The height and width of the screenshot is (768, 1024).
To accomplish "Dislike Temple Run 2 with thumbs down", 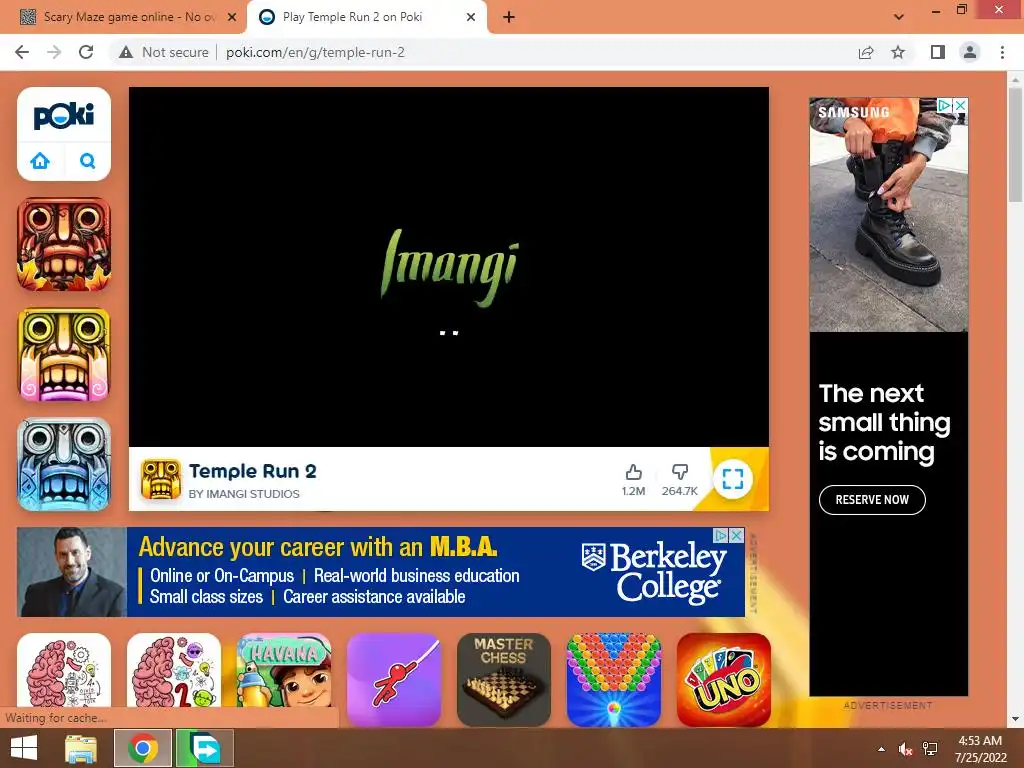I will tap(680, 479).
